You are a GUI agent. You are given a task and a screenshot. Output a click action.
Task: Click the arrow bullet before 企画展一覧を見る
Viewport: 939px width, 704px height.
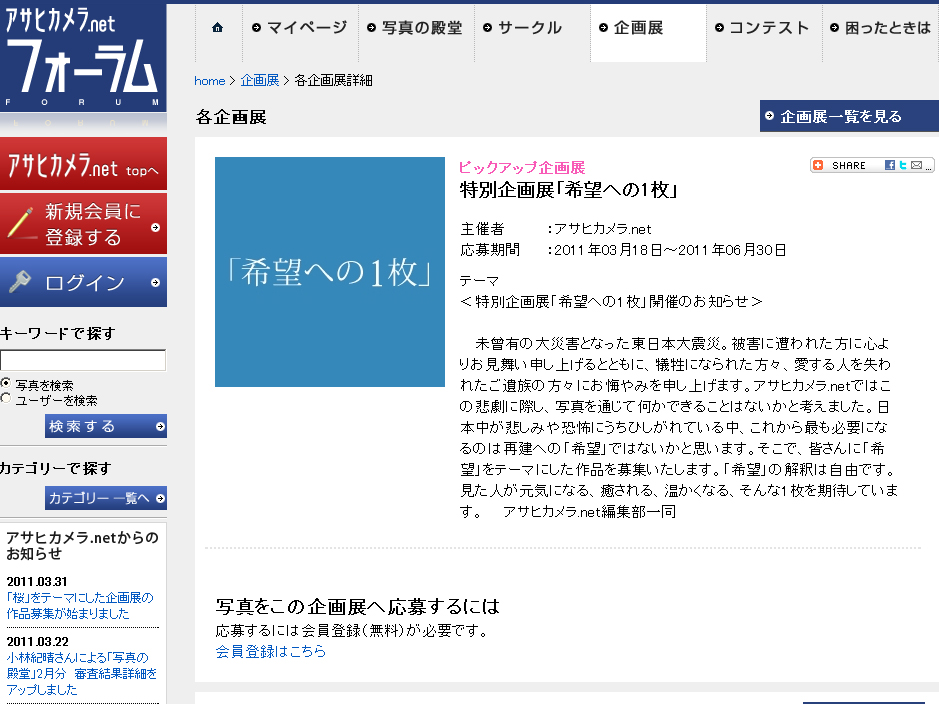770,116
